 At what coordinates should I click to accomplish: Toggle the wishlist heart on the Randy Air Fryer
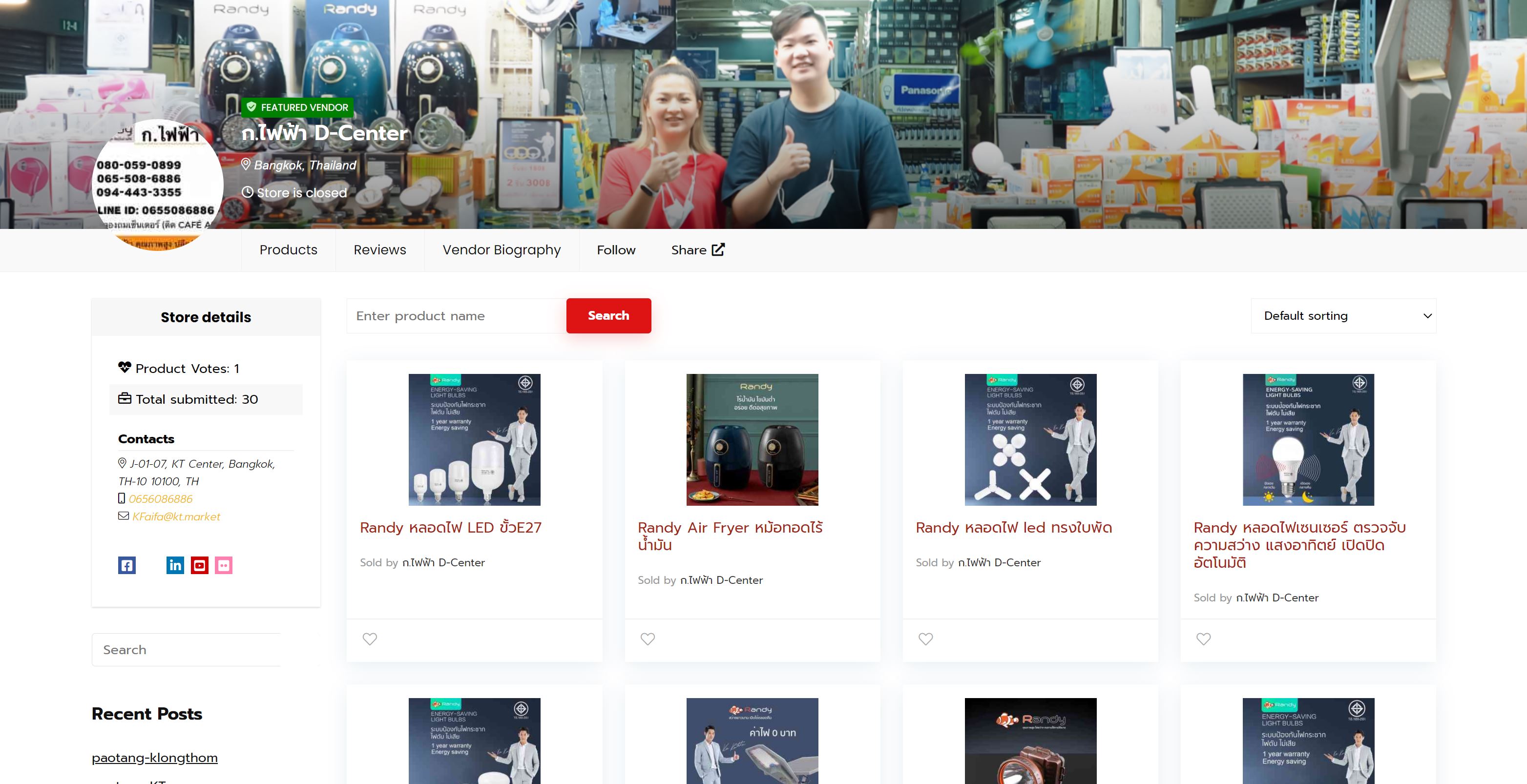tap(648, 639)
